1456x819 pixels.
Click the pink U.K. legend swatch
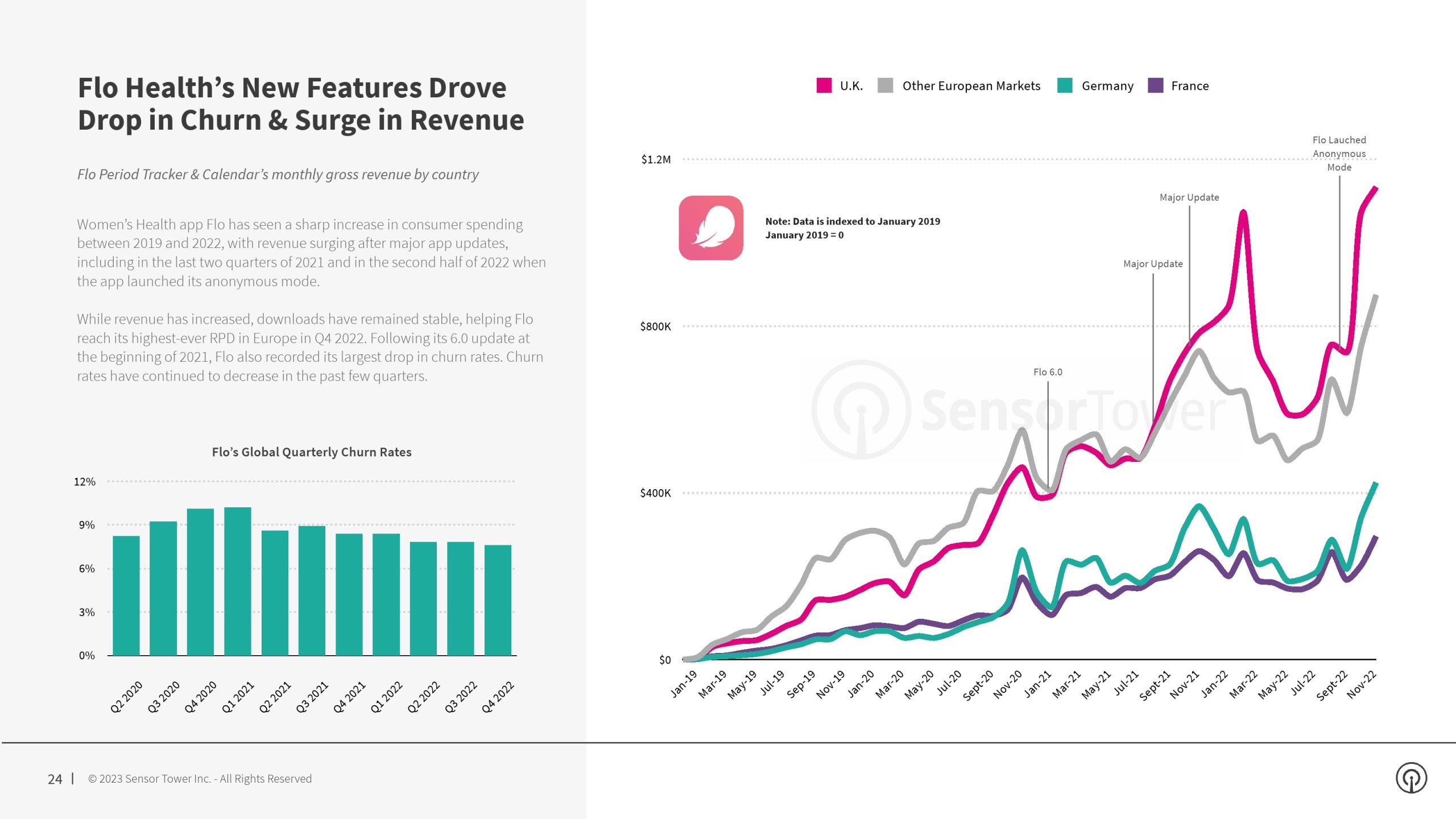tap(824, 85)
